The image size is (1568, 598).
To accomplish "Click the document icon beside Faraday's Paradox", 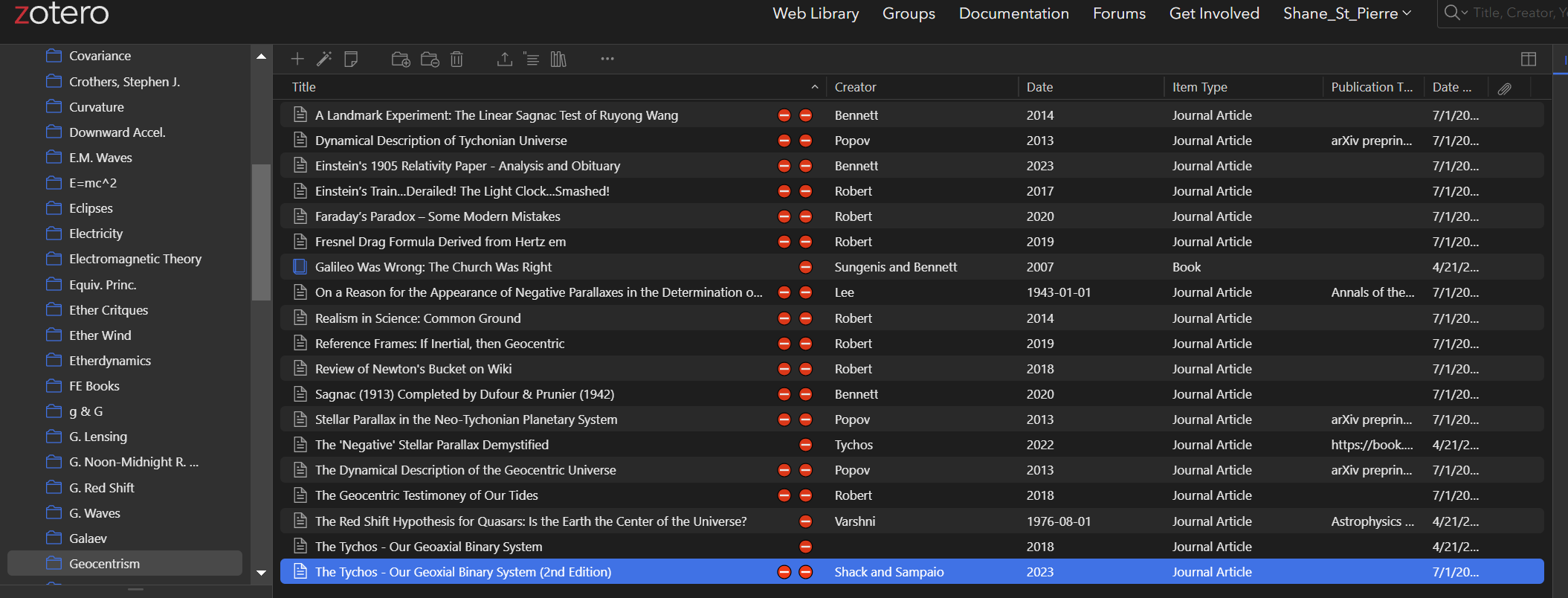I will click(x=300, y=216).
